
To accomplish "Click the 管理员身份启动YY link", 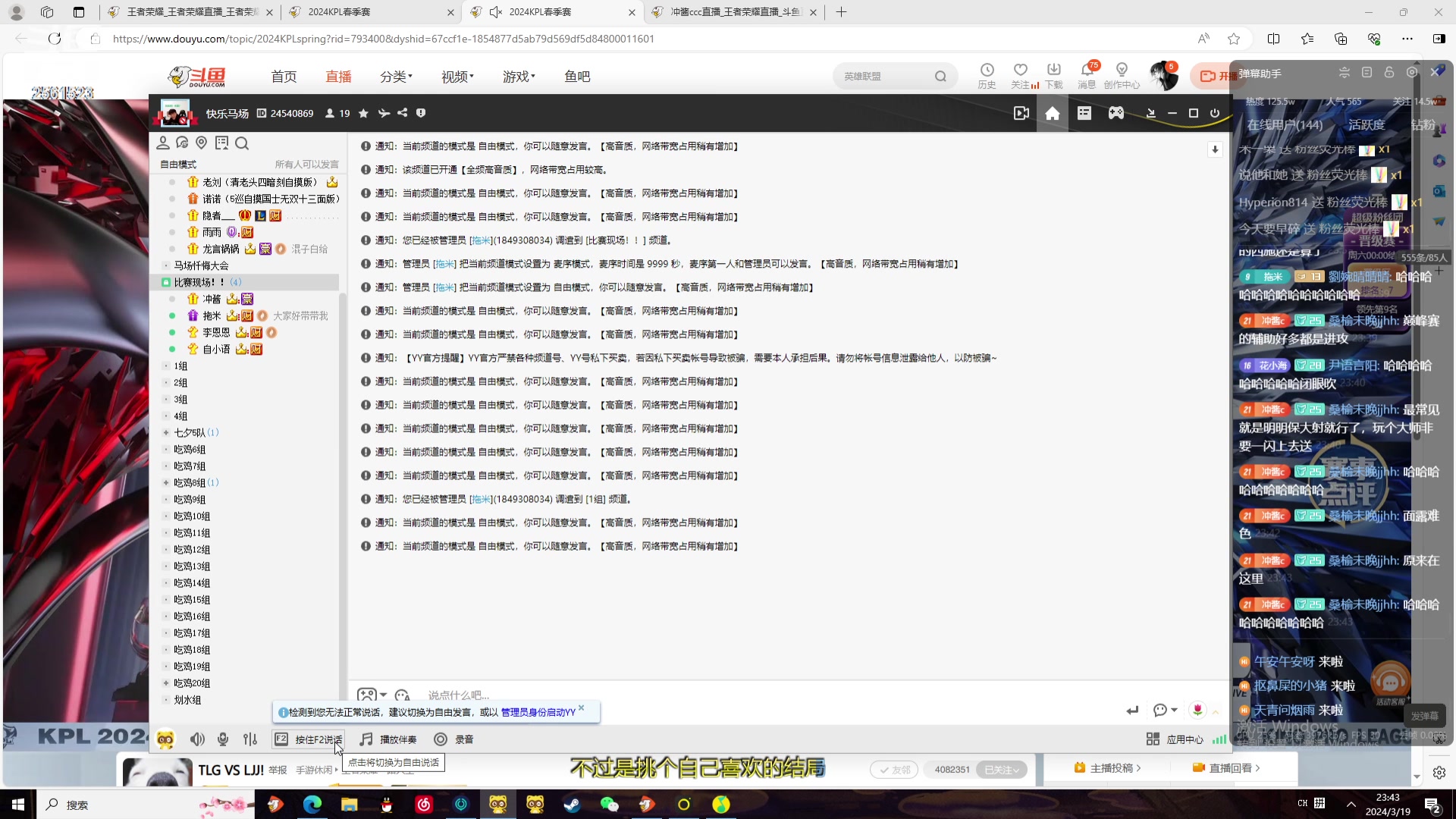I will pyautogui.click(x=538, y=713).
